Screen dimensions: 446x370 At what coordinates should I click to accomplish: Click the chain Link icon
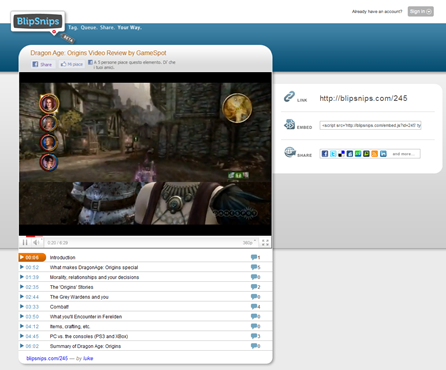[289, 97]
